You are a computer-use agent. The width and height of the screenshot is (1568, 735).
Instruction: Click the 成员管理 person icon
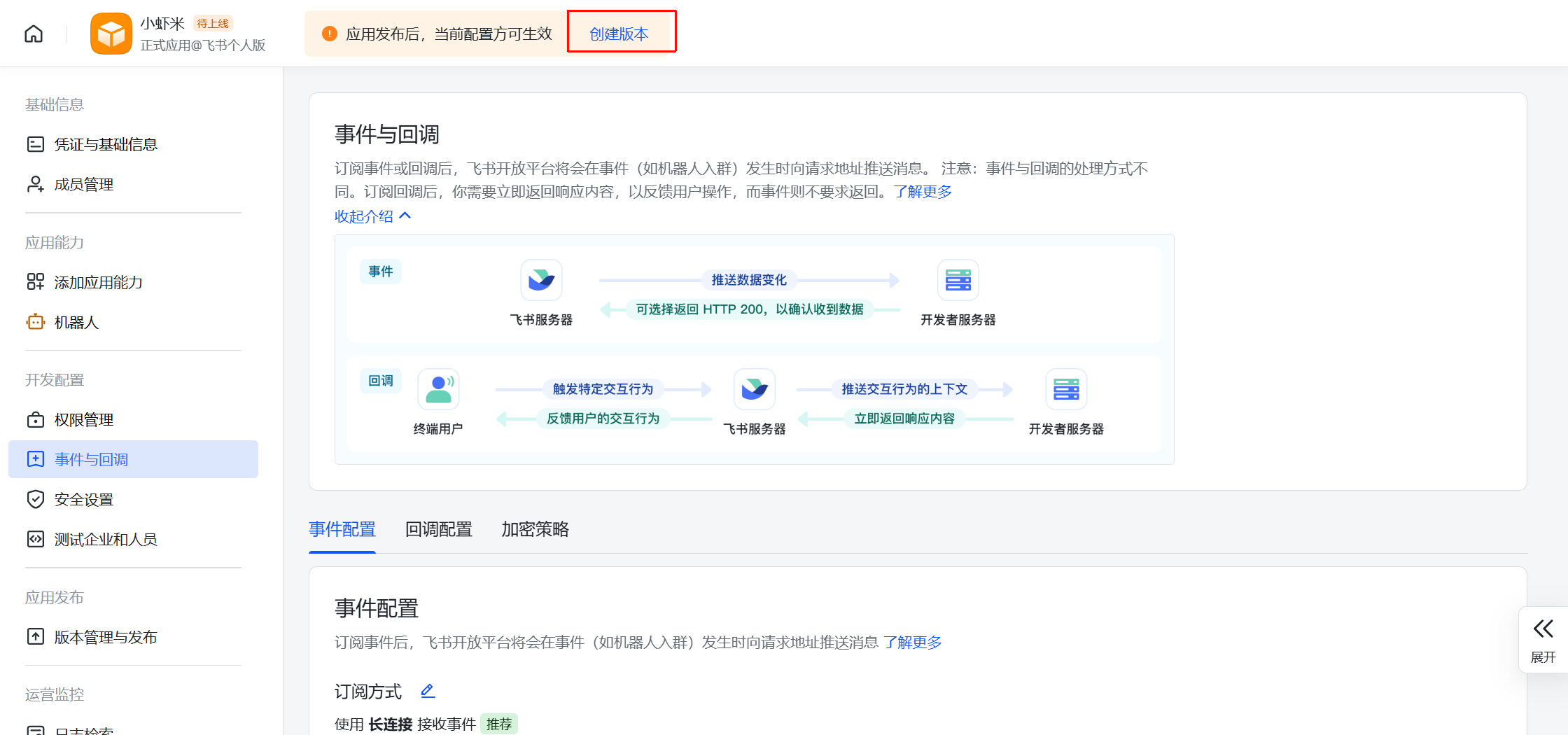[35, 184]
